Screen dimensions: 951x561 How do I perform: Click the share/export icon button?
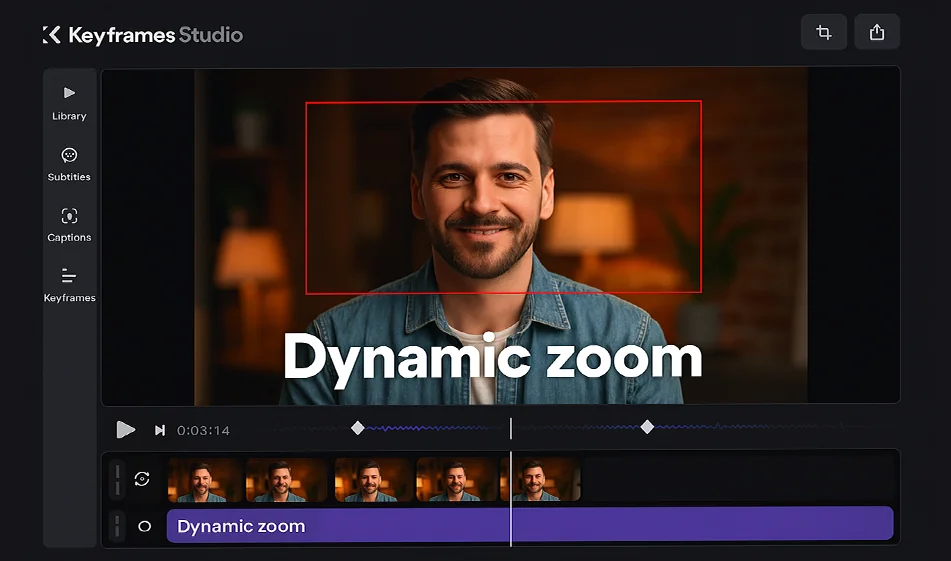[877, 32]
